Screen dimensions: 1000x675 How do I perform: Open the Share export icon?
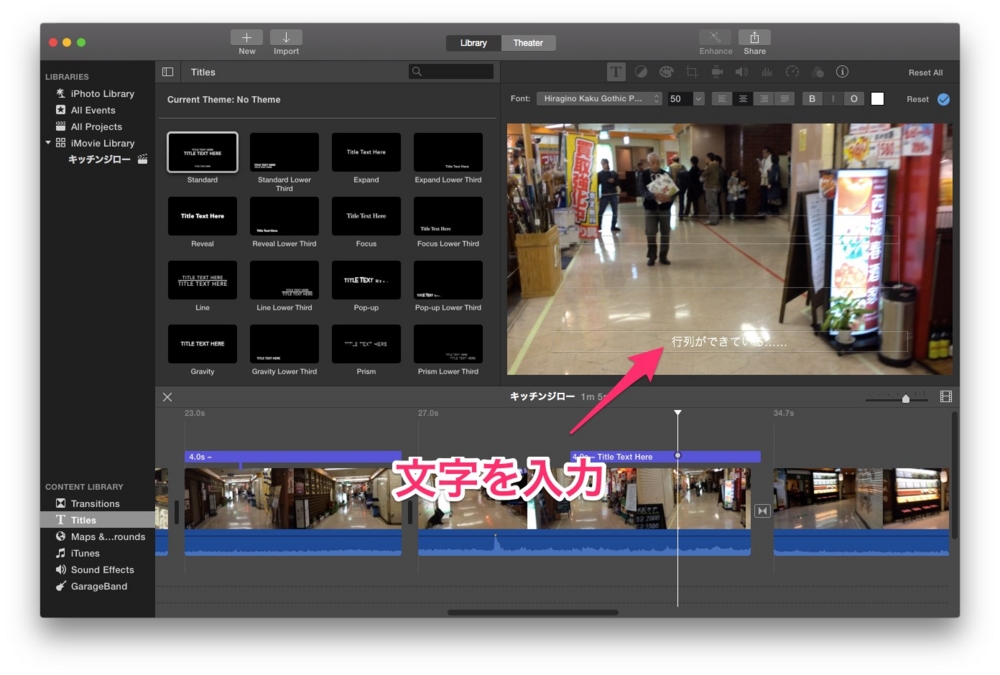[x=754, y=38]
